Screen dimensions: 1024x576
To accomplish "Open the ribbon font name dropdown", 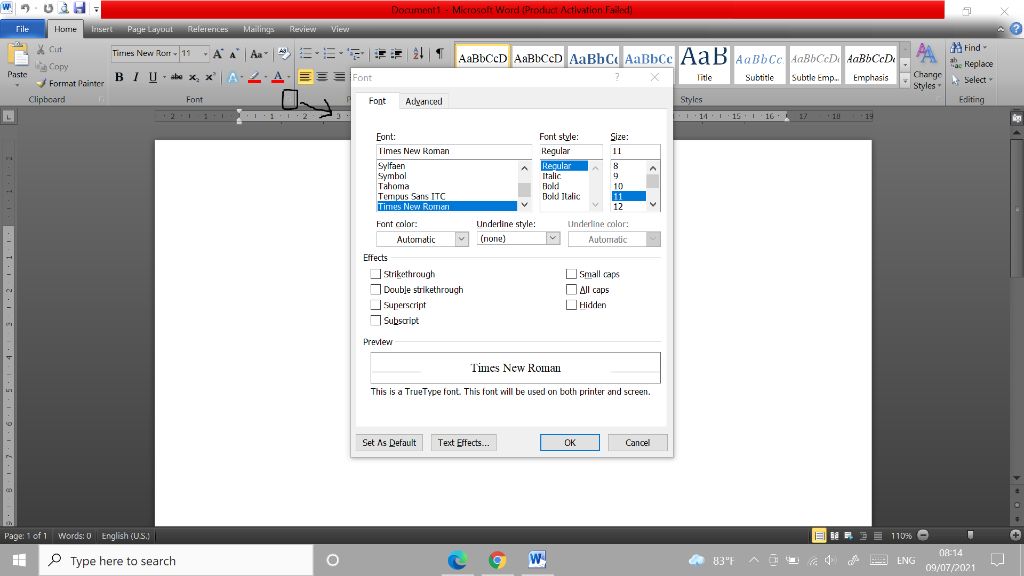I will point(175,54).
